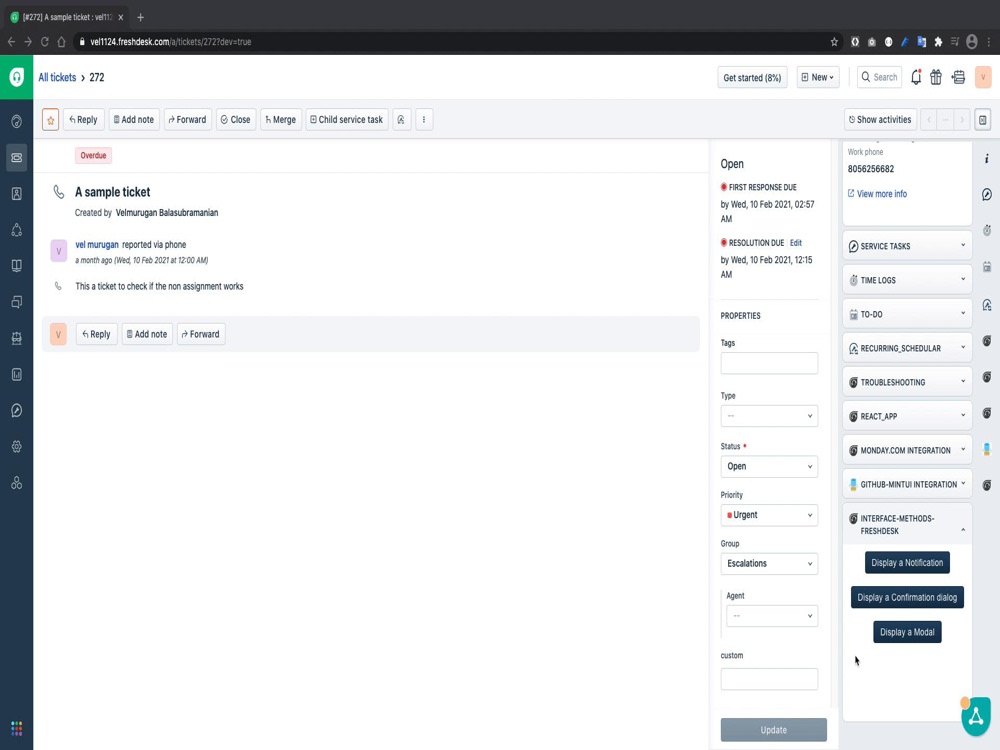Click the Update button
Image resolution: width=1000 pixels, height=750 pixels.
click(x=774, y=730)
